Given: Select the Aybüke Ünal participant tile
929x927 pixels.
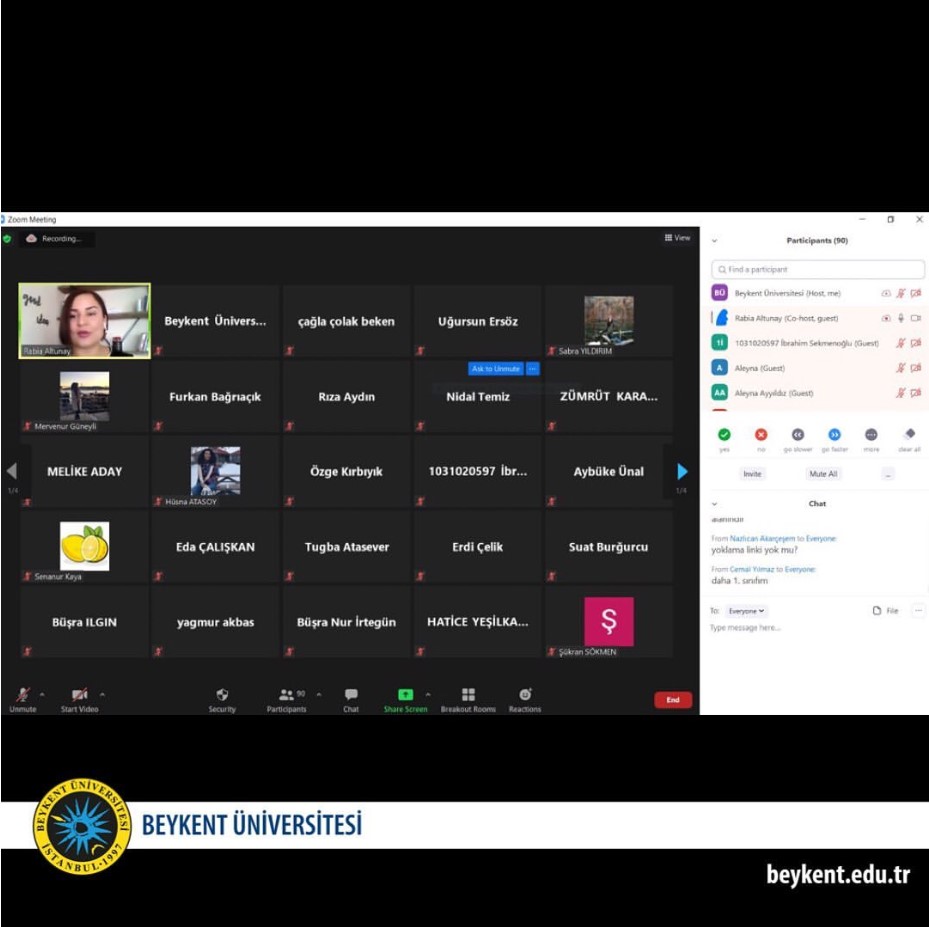Looking at the screenshot, I should 609,471.
